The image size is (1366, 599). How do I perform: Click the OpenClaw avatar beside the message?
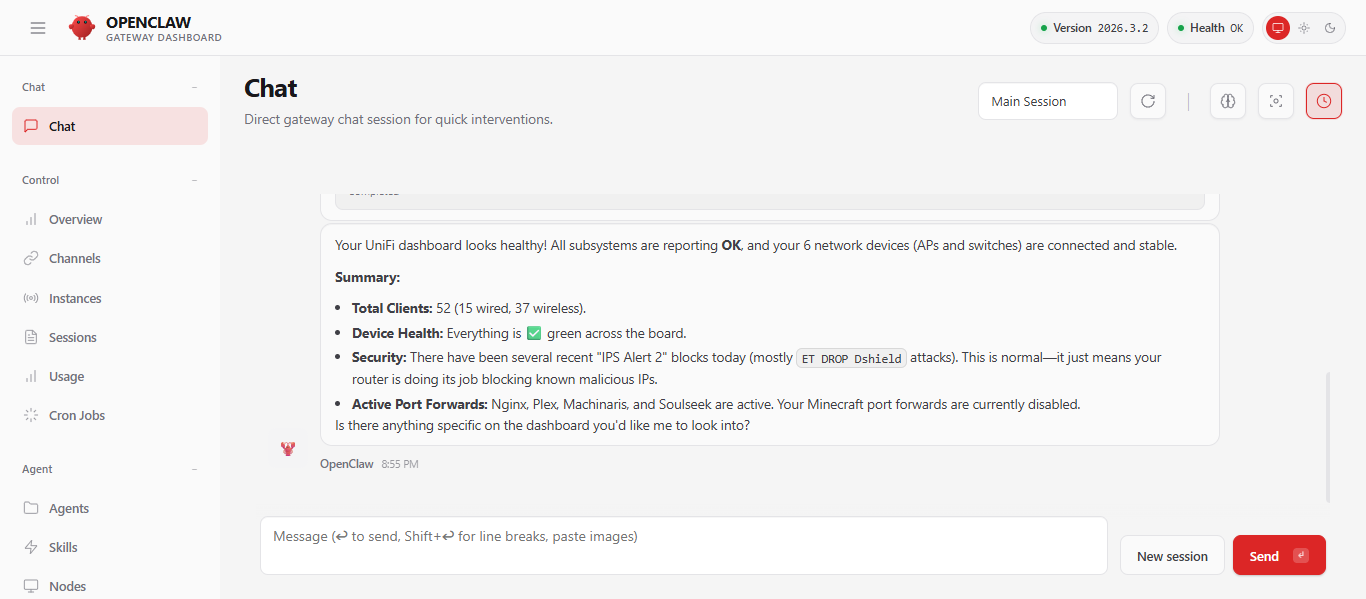click(288, 449)
